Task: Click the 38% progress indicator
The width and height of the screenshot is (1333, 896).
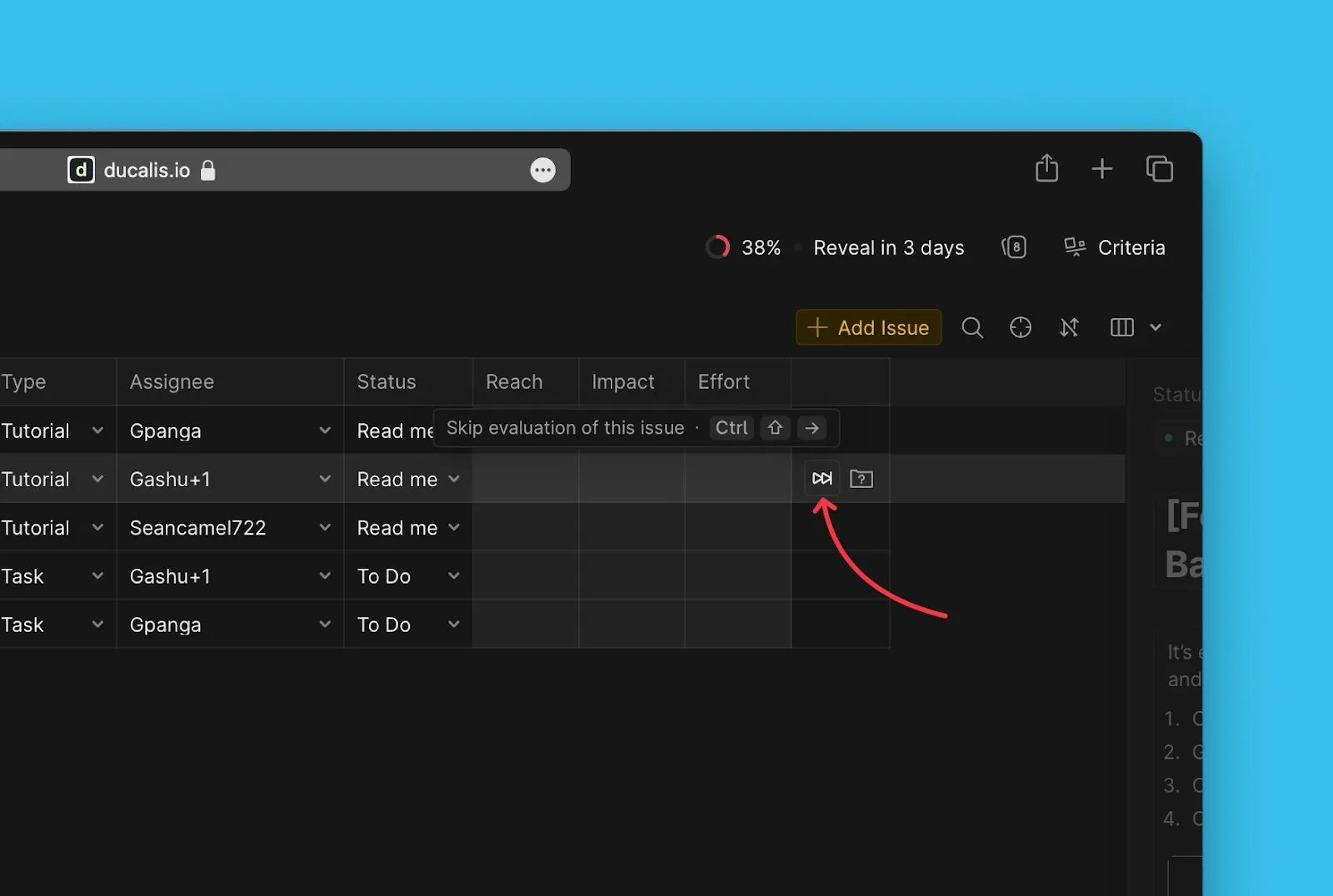Action: 743,247
